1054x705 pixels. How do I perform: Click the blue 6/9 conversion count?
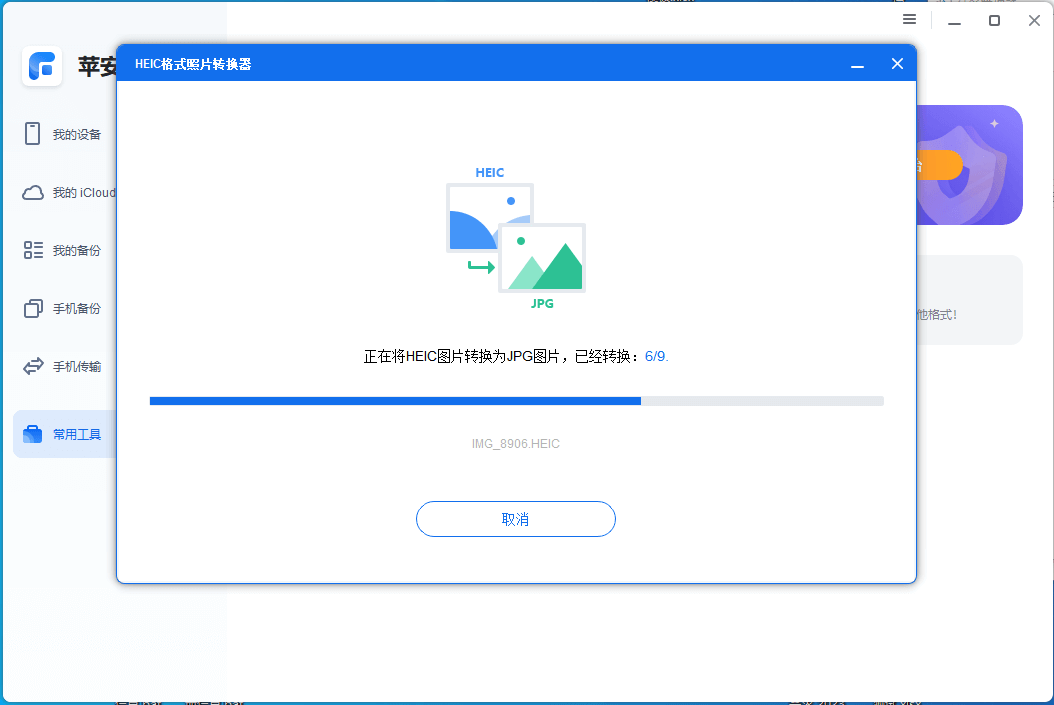tap(657, 356)
